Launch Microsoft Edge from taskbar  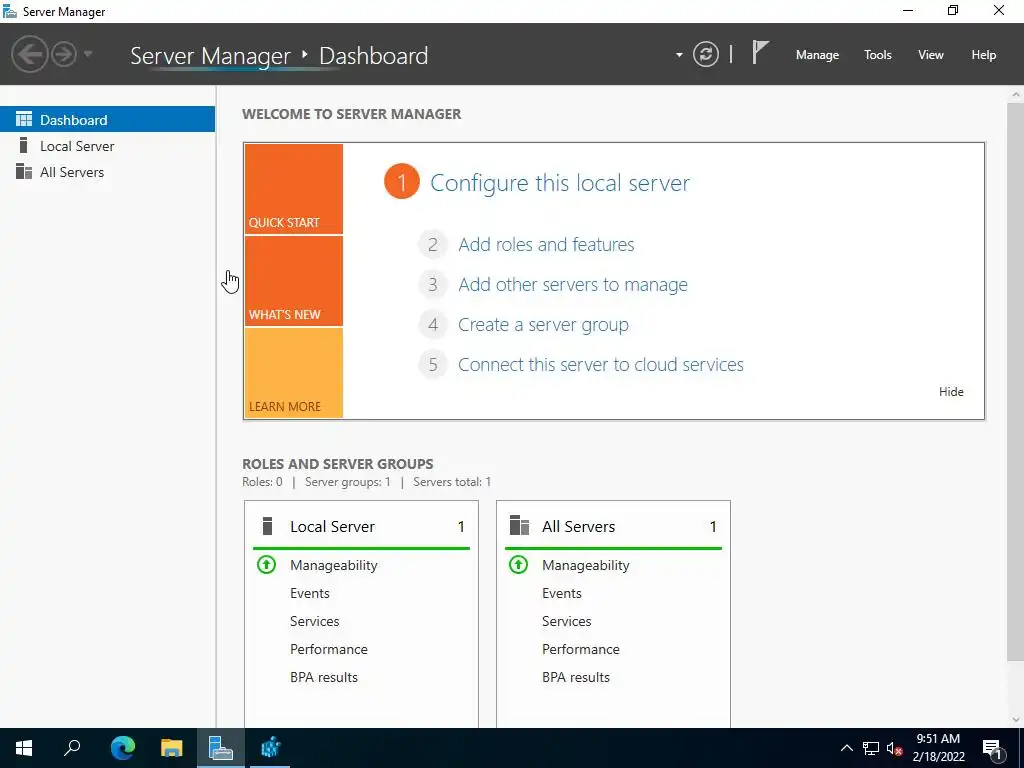pyautogui.click(x=122, y=748)
